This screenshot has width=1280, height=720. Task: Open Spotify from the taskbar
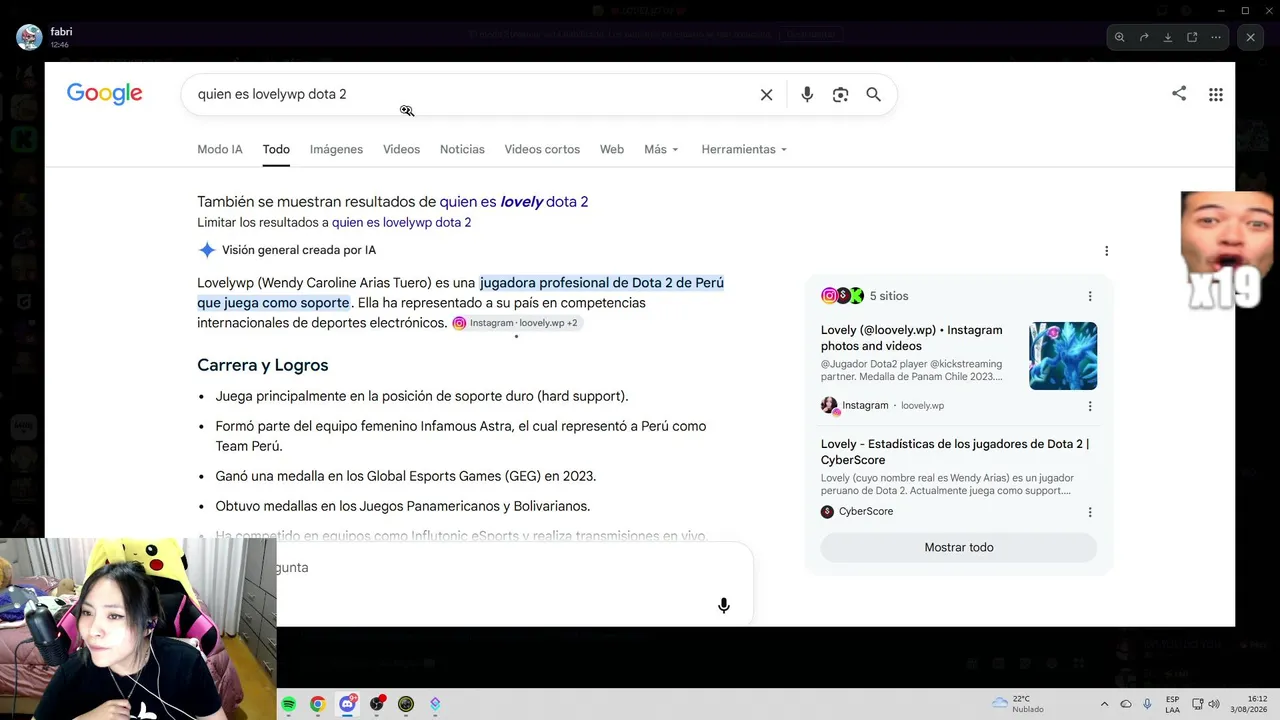(x=289, y=704)
